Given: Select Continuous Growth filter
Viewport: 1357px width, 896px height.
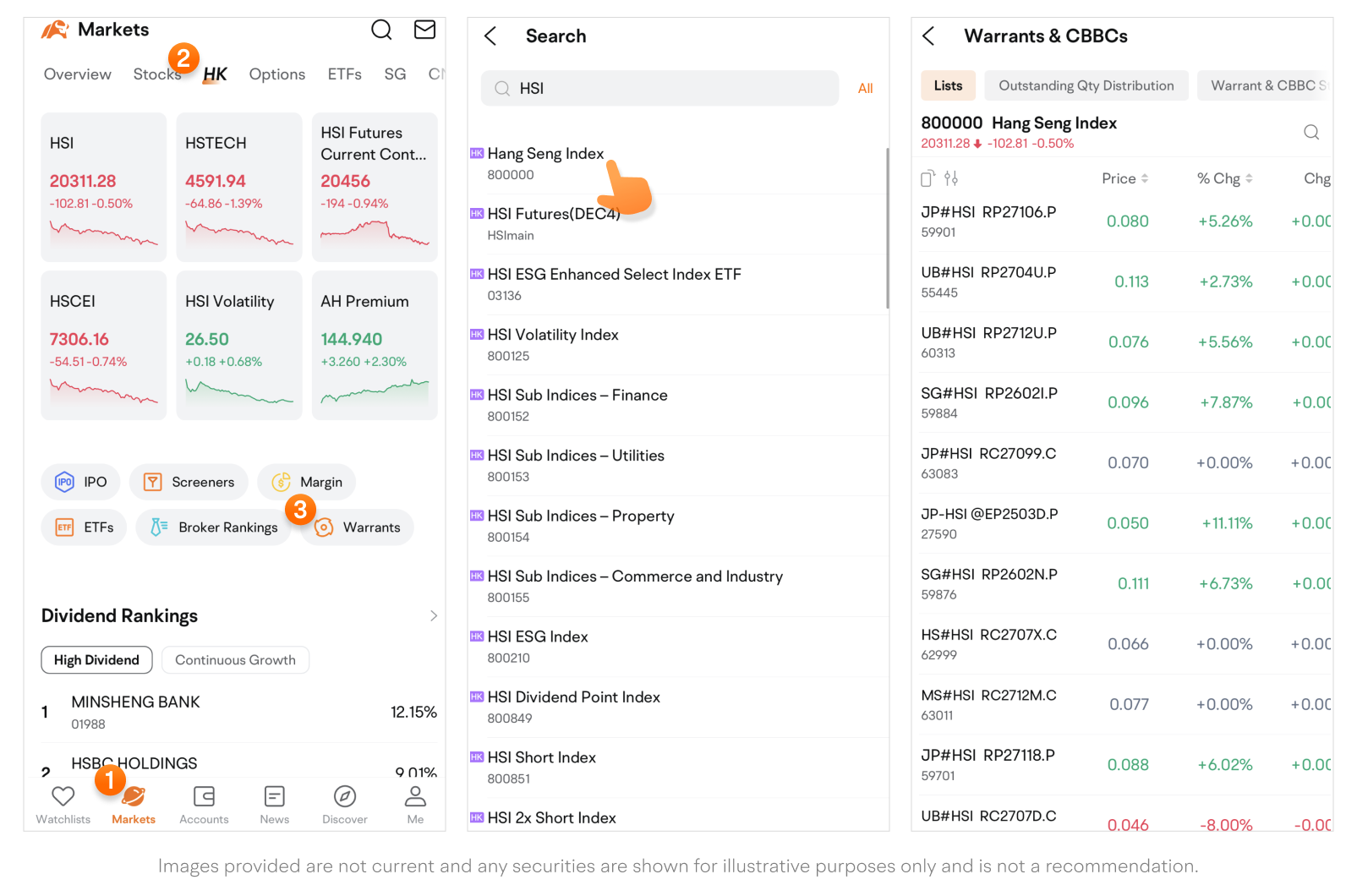Looking at the screenshot, I should pyautogui.click(x=235, y=660).
